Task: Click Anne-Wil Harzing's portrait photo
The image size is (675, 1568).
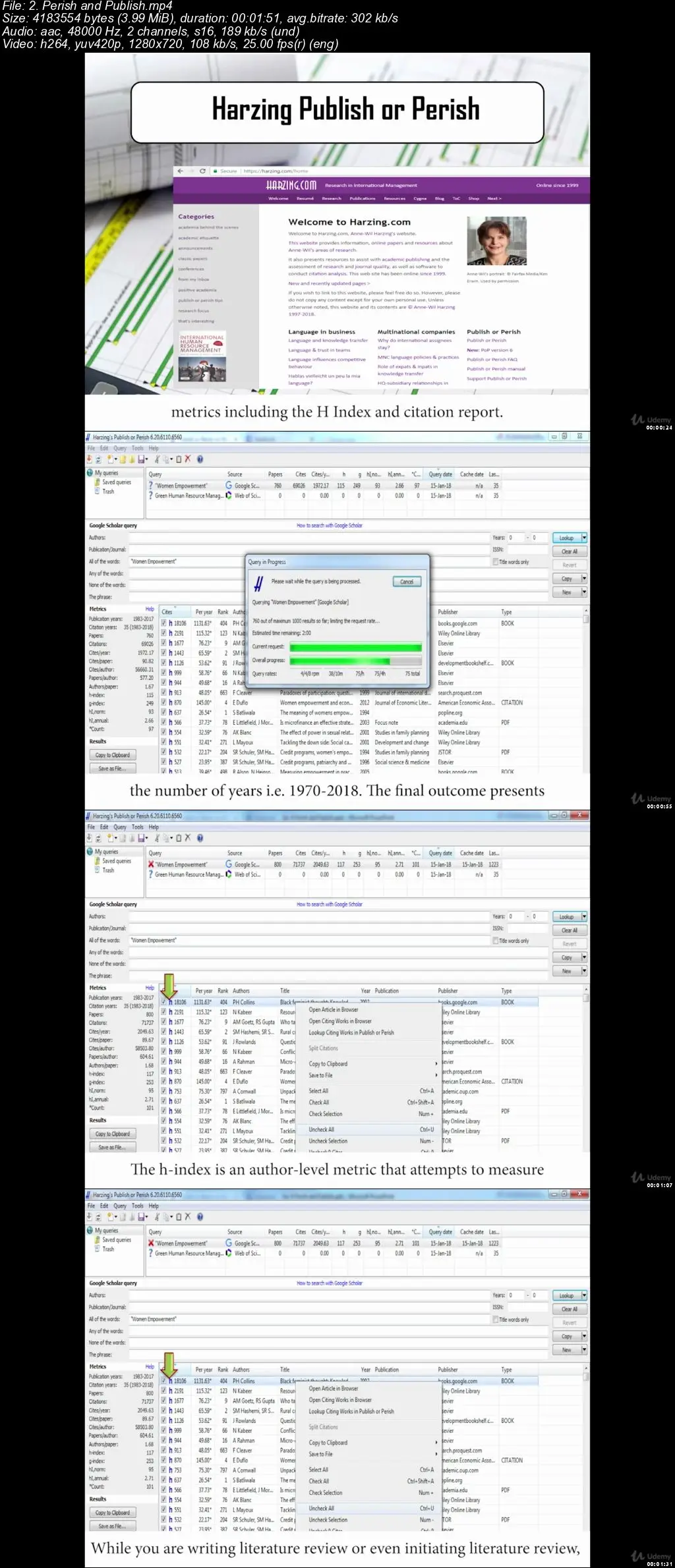Action: [x=497, y=241]
